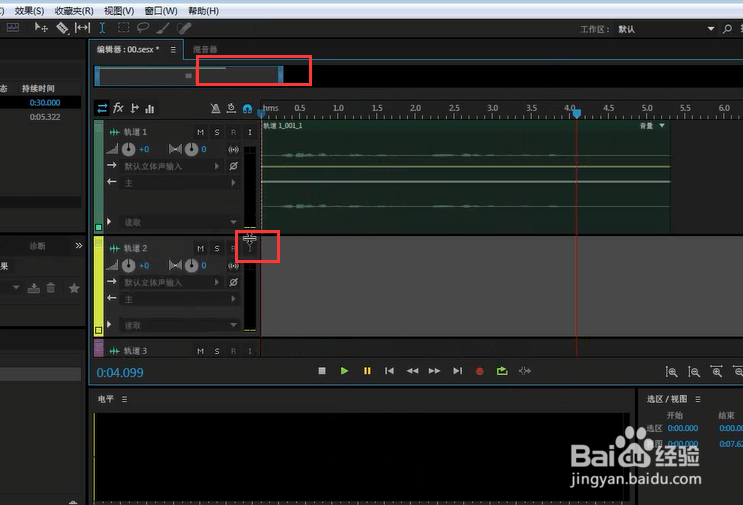Click the 轨道 1 volume knob
This screenshot has height=505, width=743.
(128, 150)
